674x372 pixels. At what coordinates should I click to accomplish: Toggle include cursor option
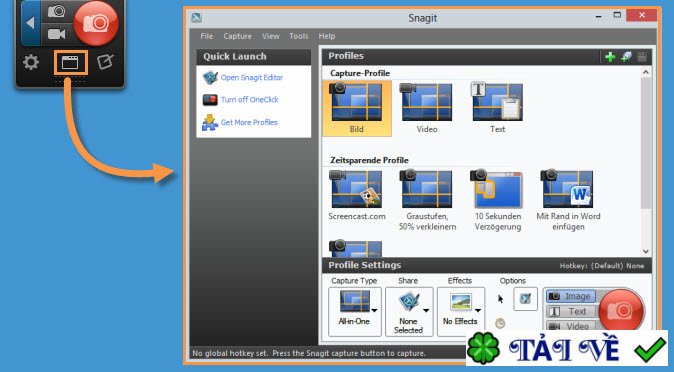(500, 298)
